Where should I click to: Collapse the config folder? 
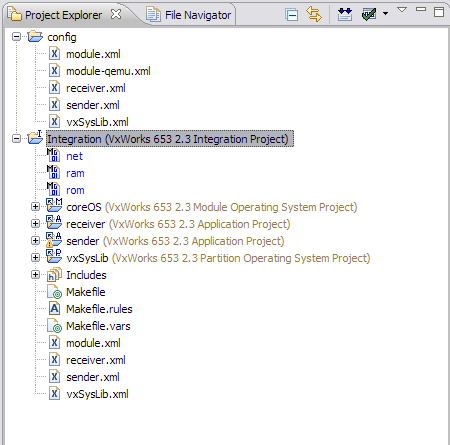[16, 36]
